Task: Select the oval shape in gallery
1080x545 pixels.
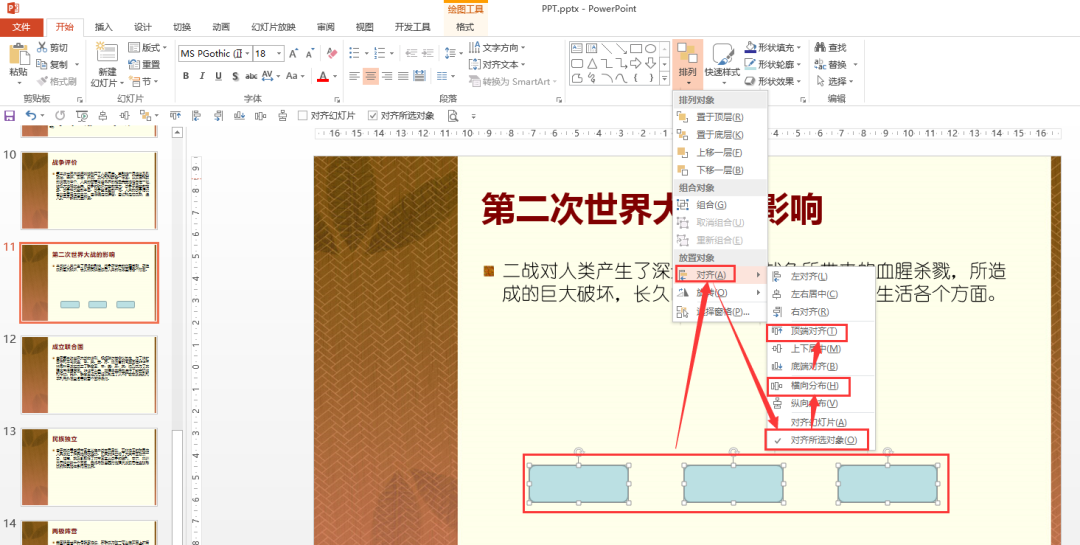Action: (650, 48)
